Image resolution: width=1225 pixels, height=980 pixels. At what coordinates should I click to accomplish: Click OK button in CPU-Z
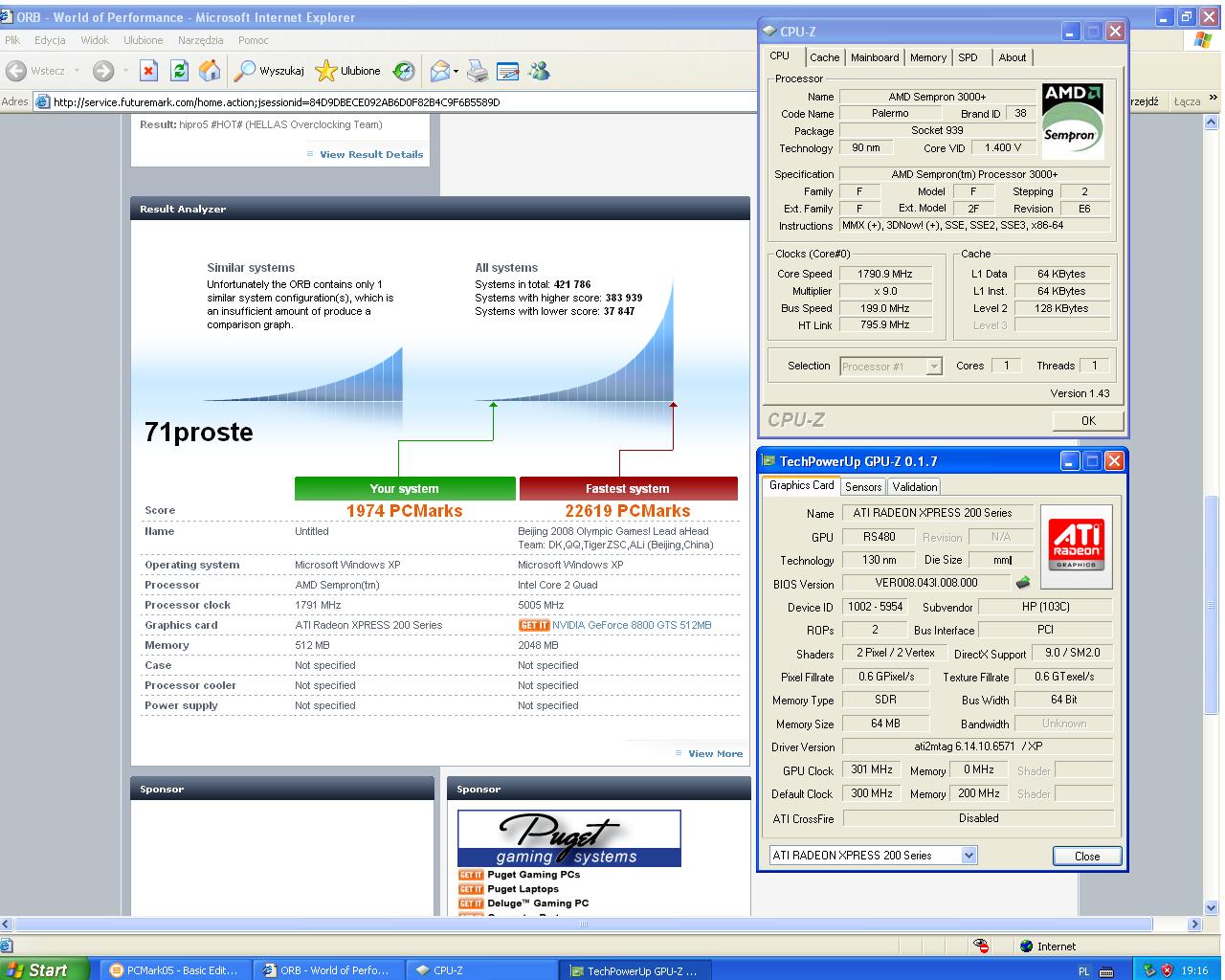(1088, 420)
